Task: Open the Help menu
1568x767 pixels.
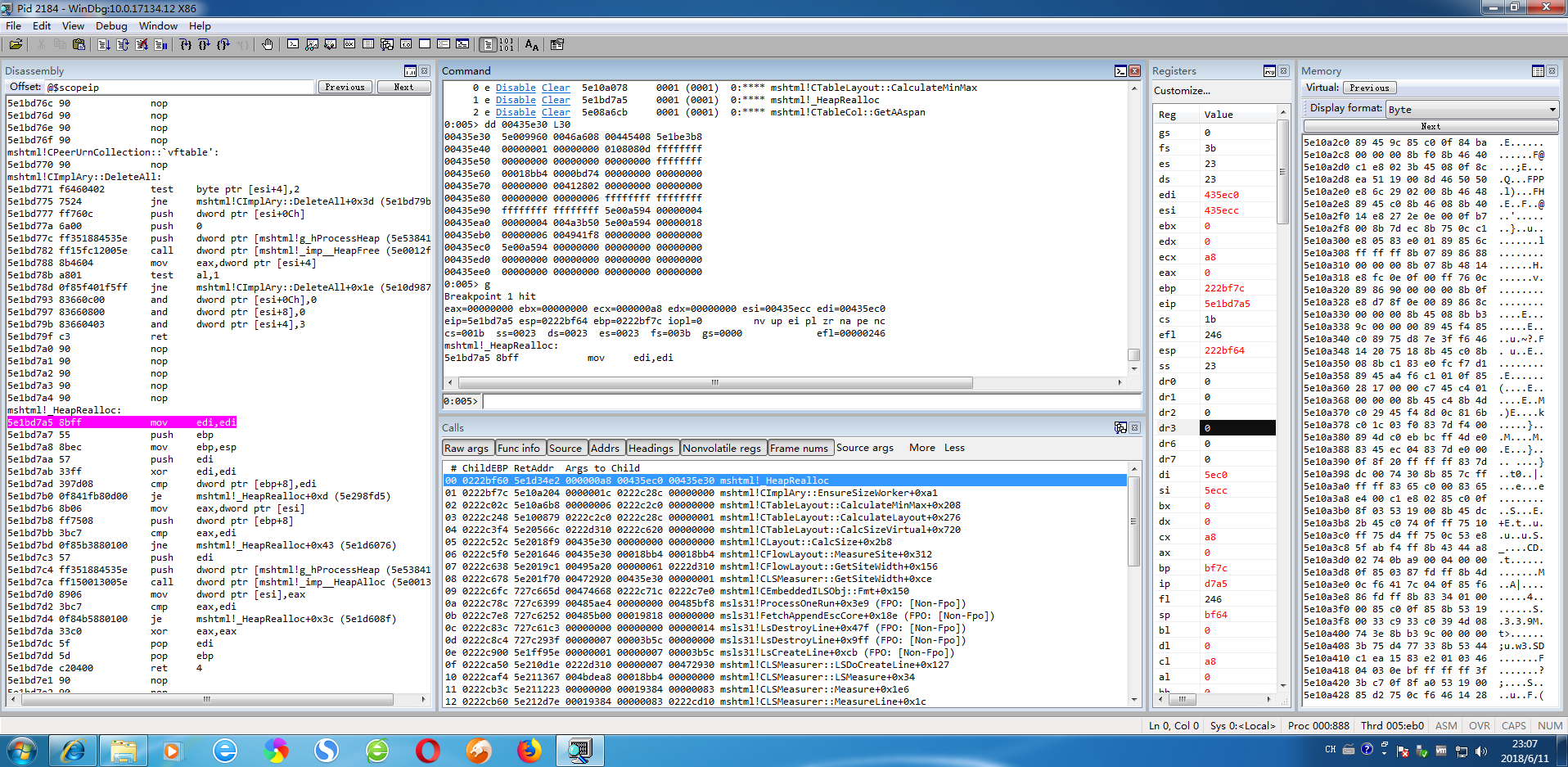Action: pos(200,26)
